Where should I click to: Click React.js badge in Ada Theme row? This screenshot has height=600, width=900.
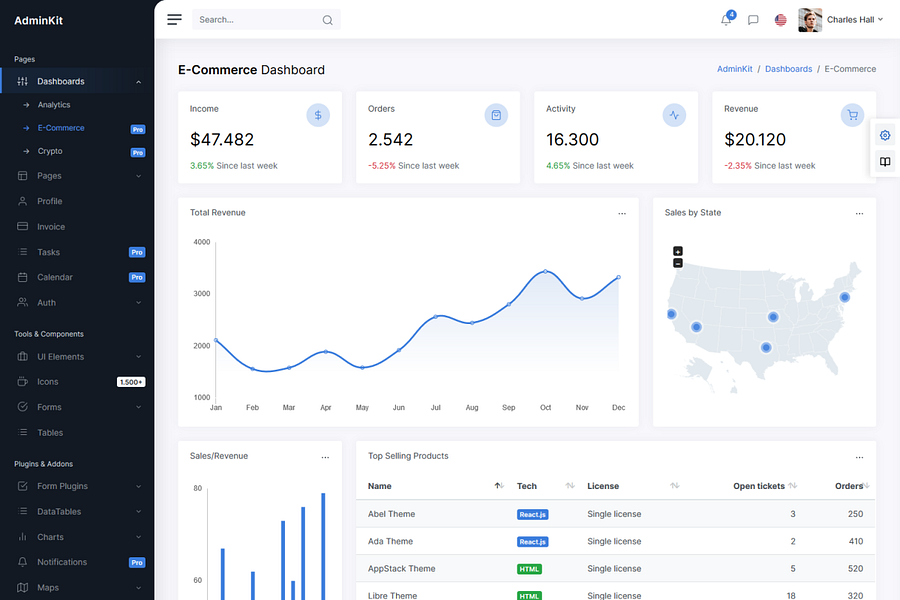[533, 542]
